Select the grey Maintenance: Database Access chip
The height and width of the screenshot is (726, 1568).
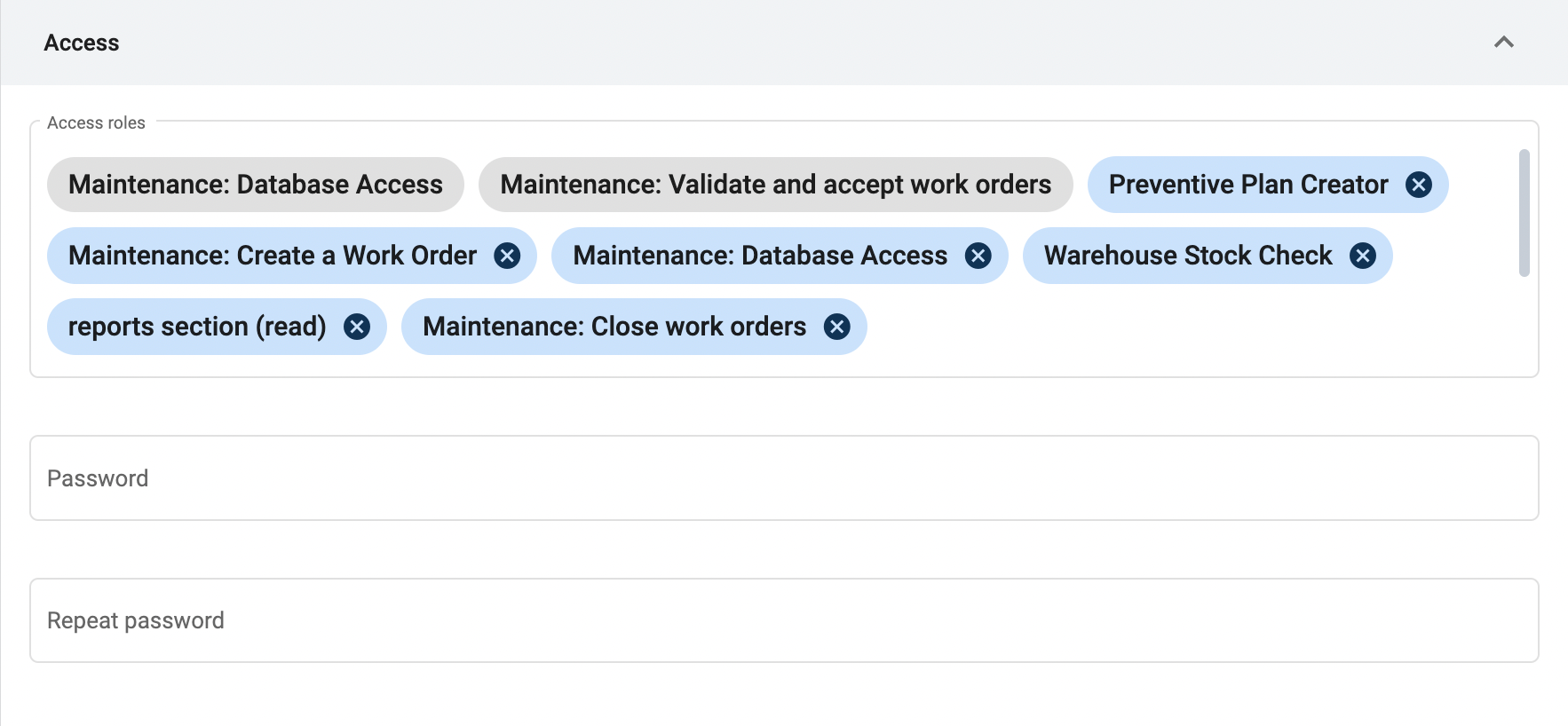[x=256, y=185]
